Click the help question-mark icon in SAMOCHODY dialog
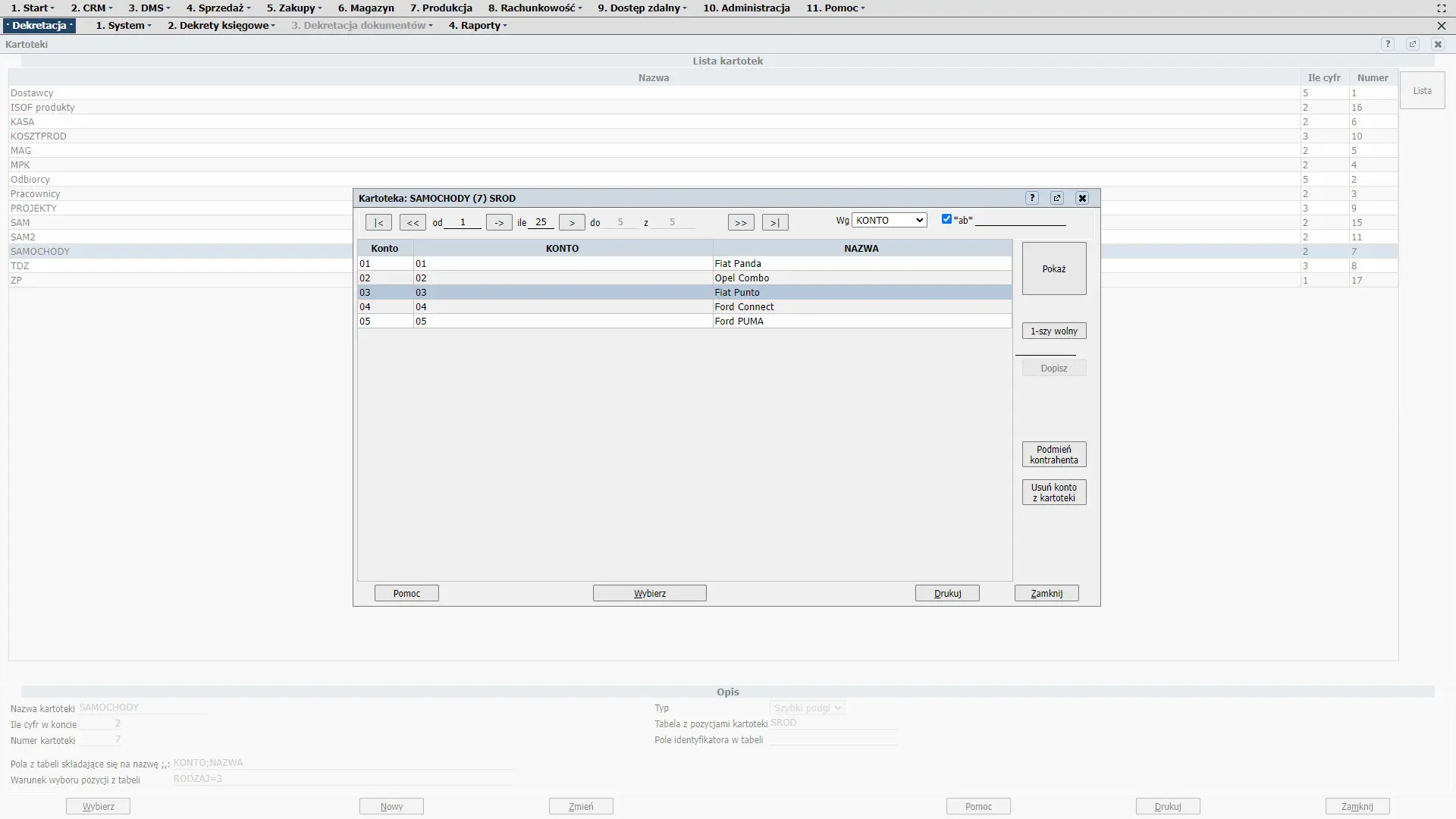 point(1032,198)
